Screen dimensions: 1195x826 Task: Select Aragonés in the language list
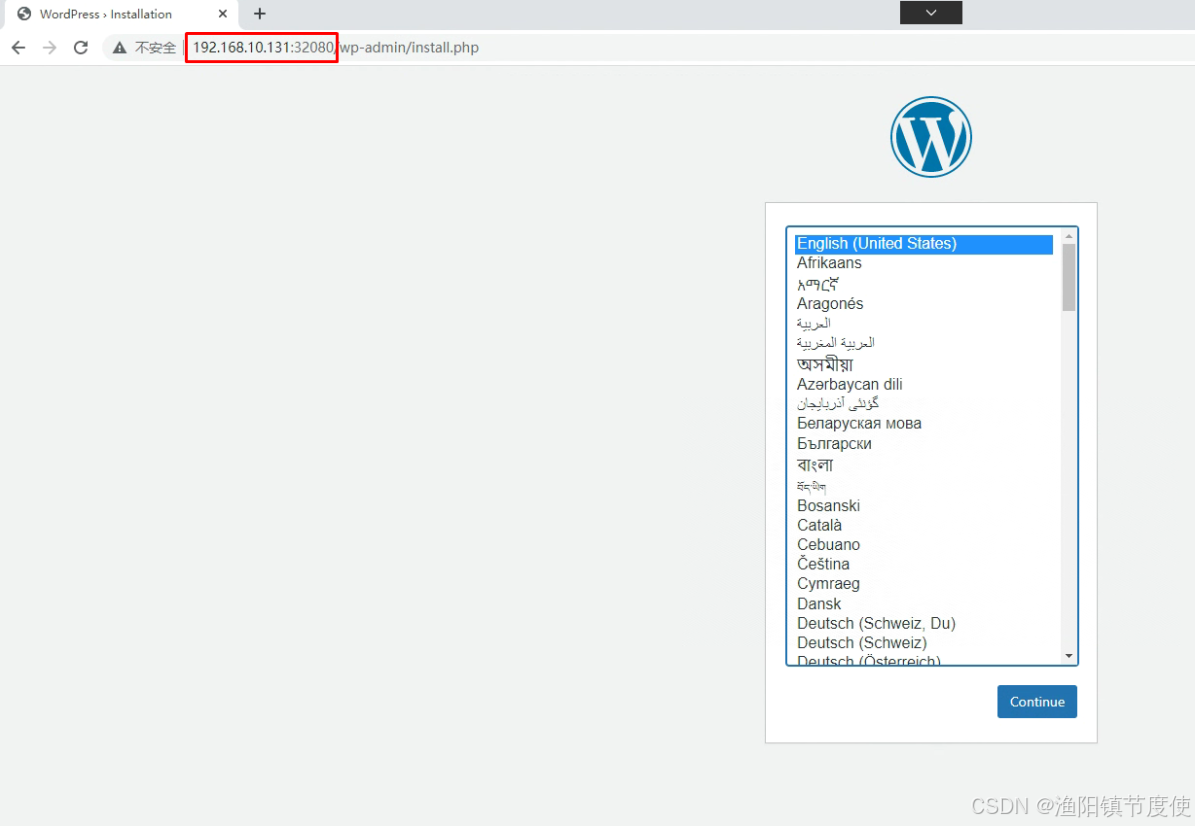(x=924, y=303)
